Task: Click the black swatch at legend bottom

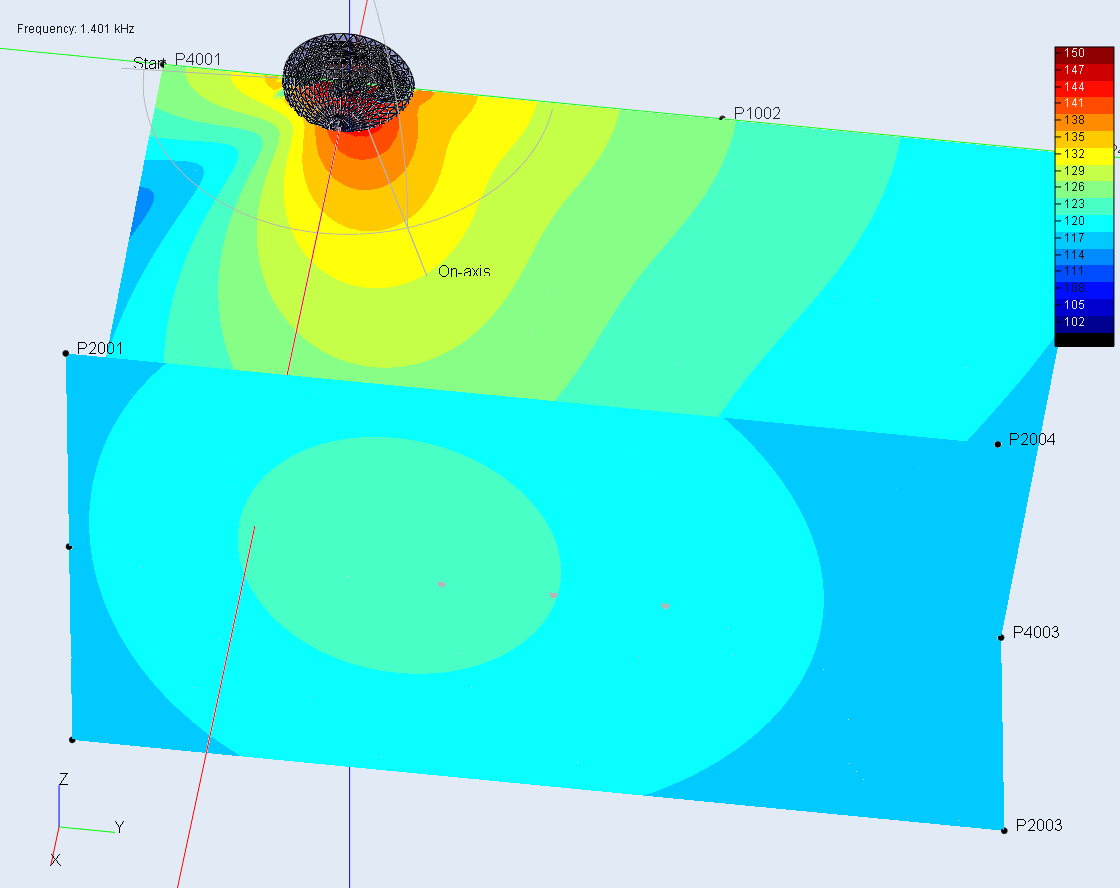Action: pos(1084,339)
